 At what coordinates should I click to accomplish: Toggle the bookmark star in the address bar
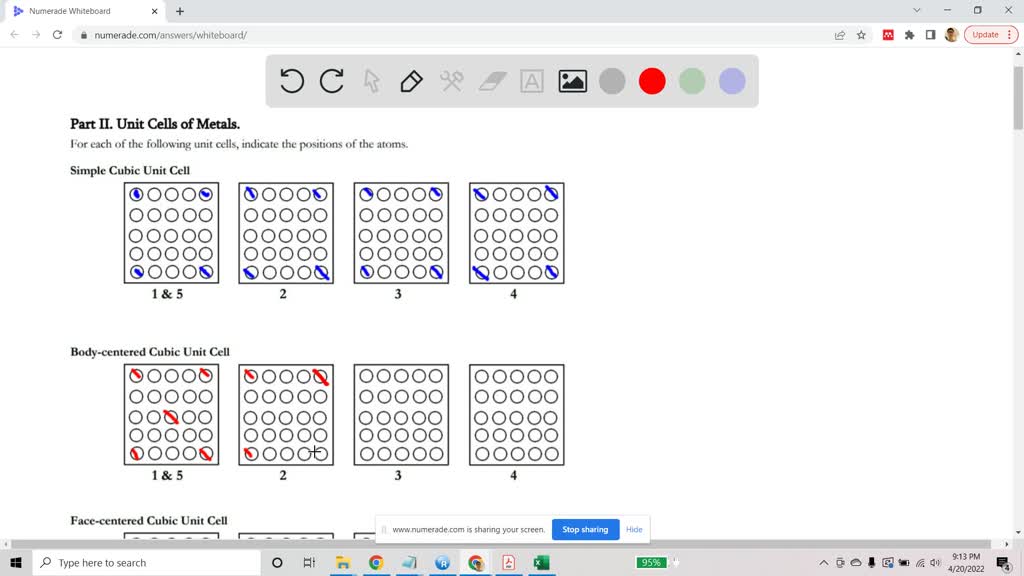(861, 34)
